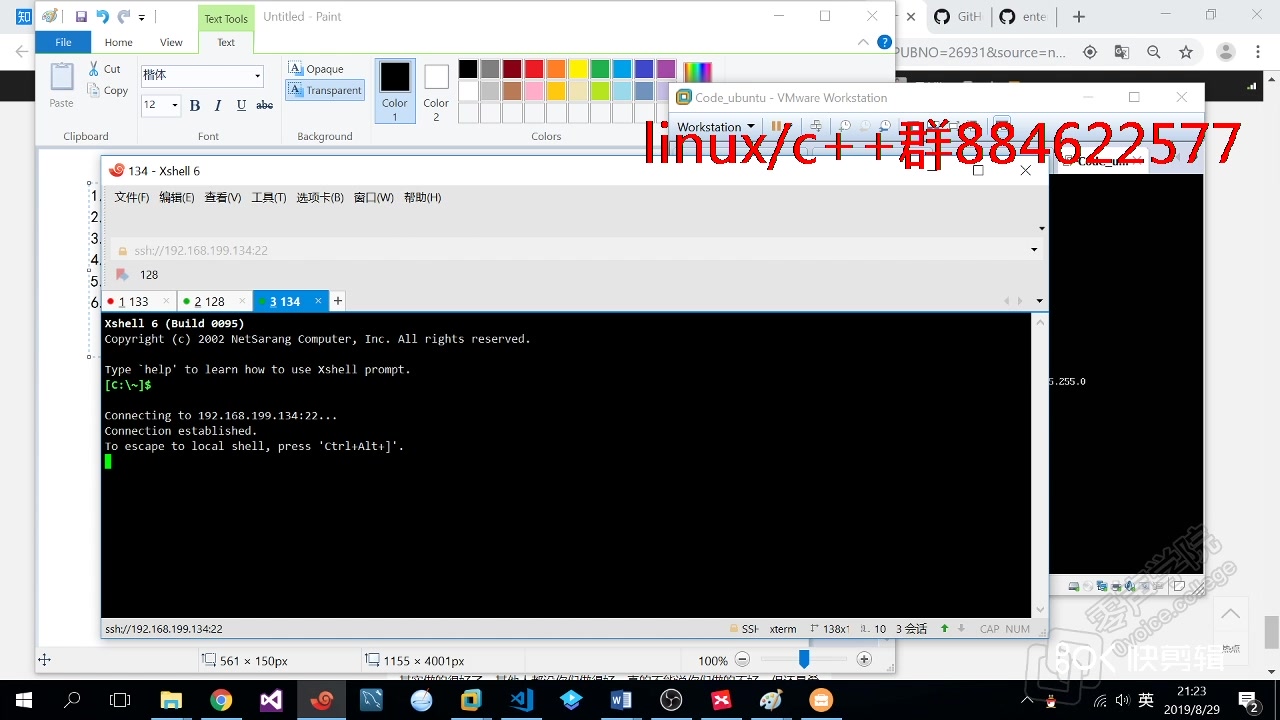Screen dimensions: 1280x720
Task: Zoom in using Paint plus button
Action: tap(864, 660)
